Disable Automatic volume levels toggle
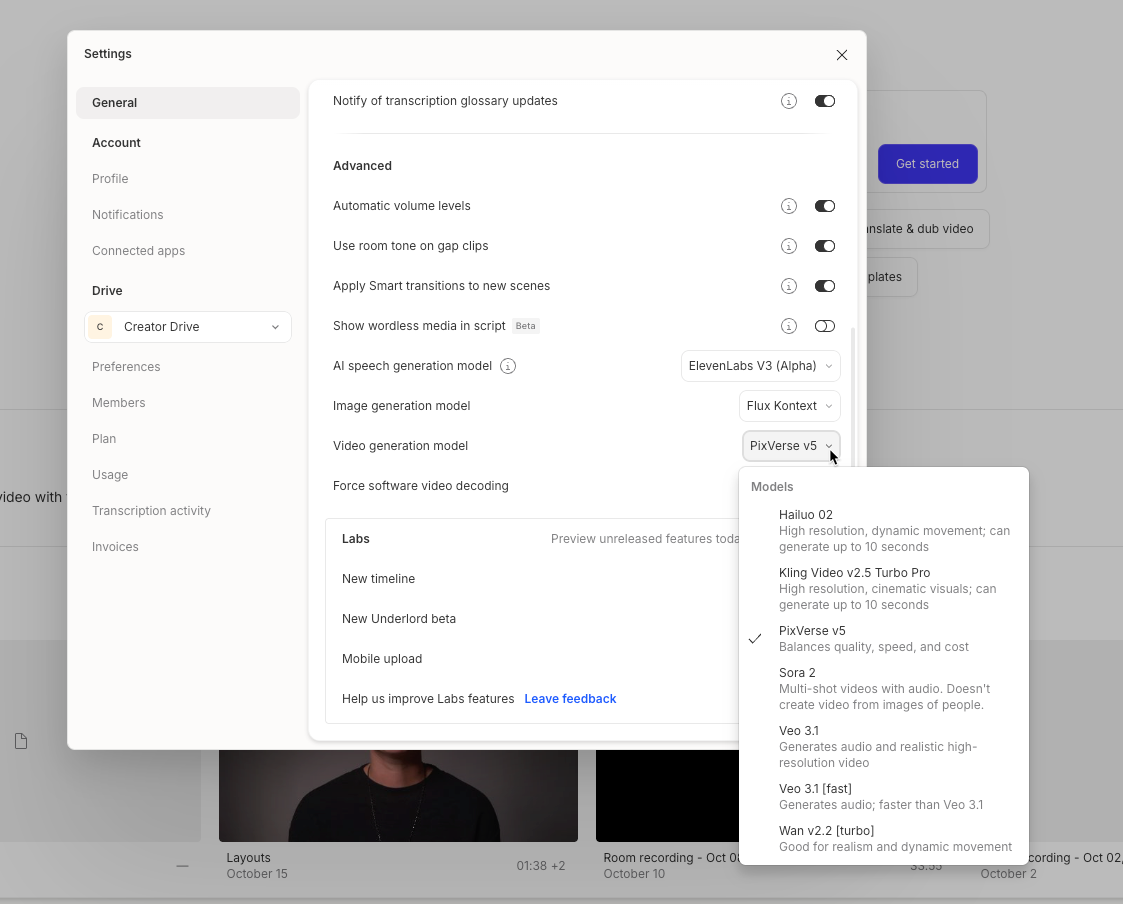 coord(824,206)
